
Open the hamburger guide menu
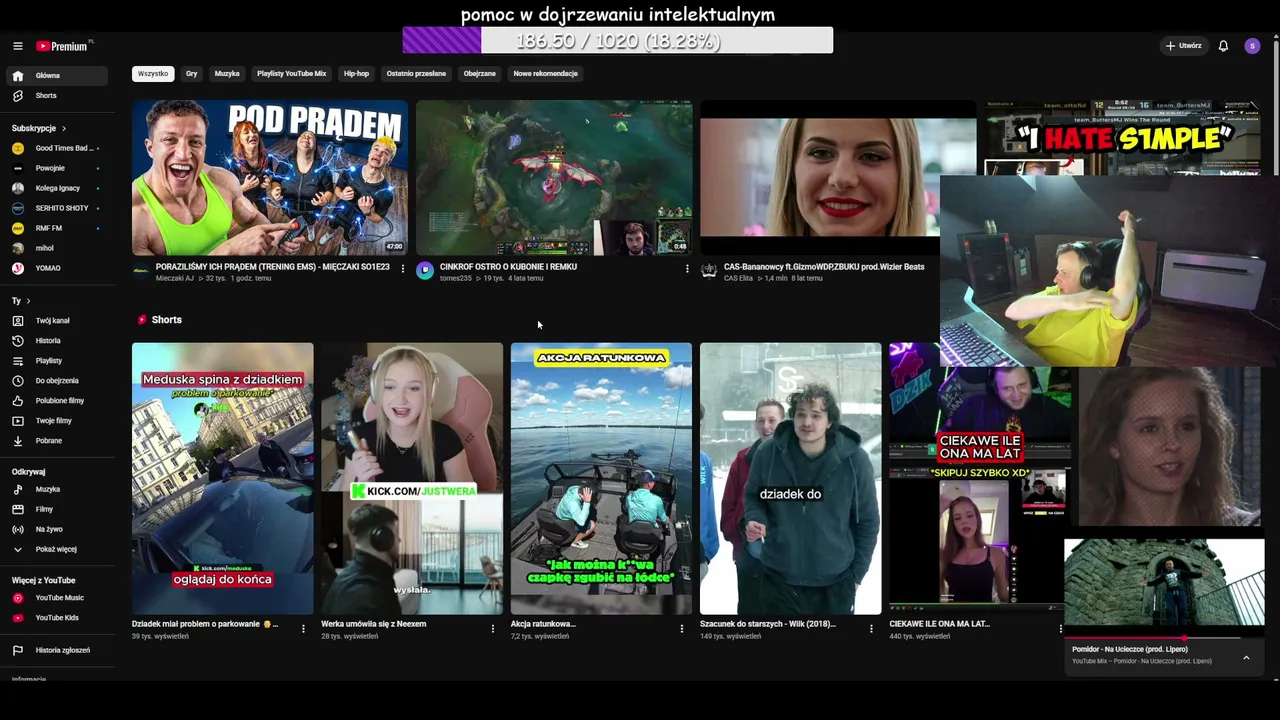coord(17,46)
